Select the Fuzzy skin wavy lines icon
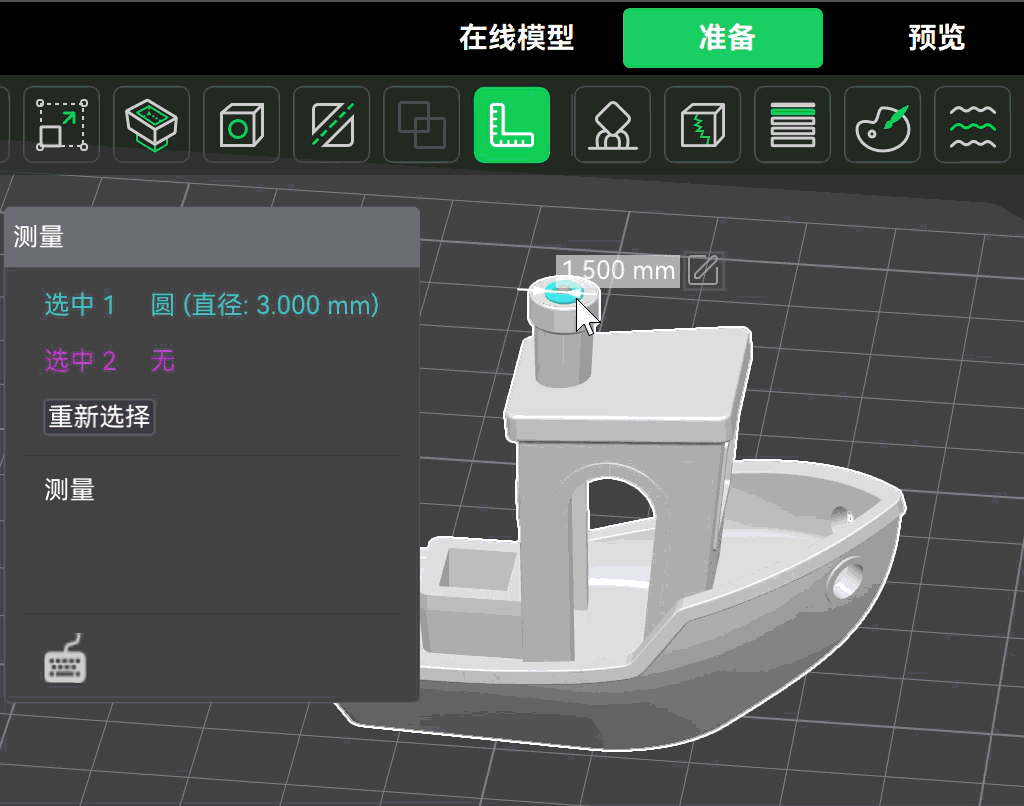The image size is (1024, 806). tap(972, 125)
